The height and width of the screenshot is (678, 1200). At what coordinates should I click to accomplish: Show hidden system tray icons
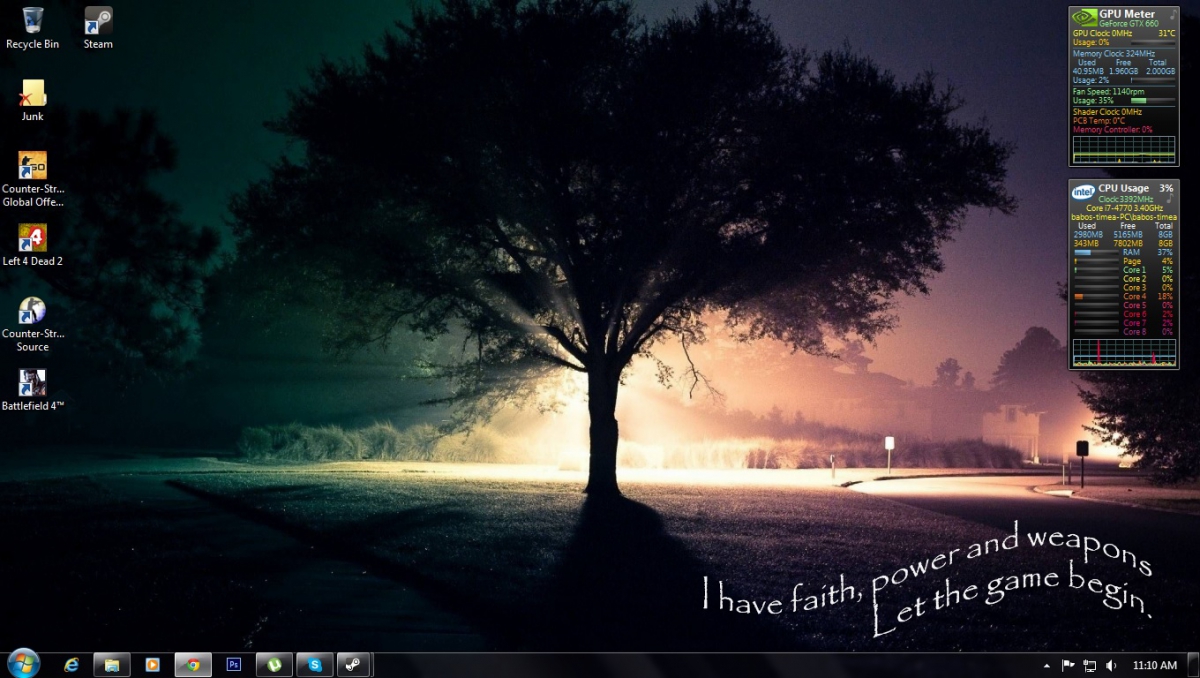click(1047, 665)
